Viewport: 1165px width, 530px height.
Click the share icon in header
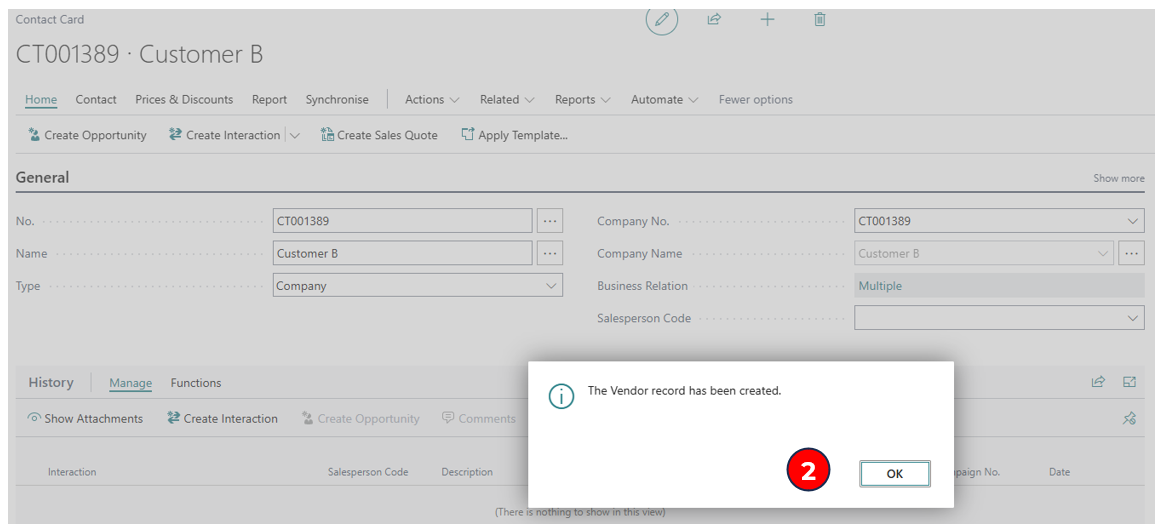coord(714,20)
